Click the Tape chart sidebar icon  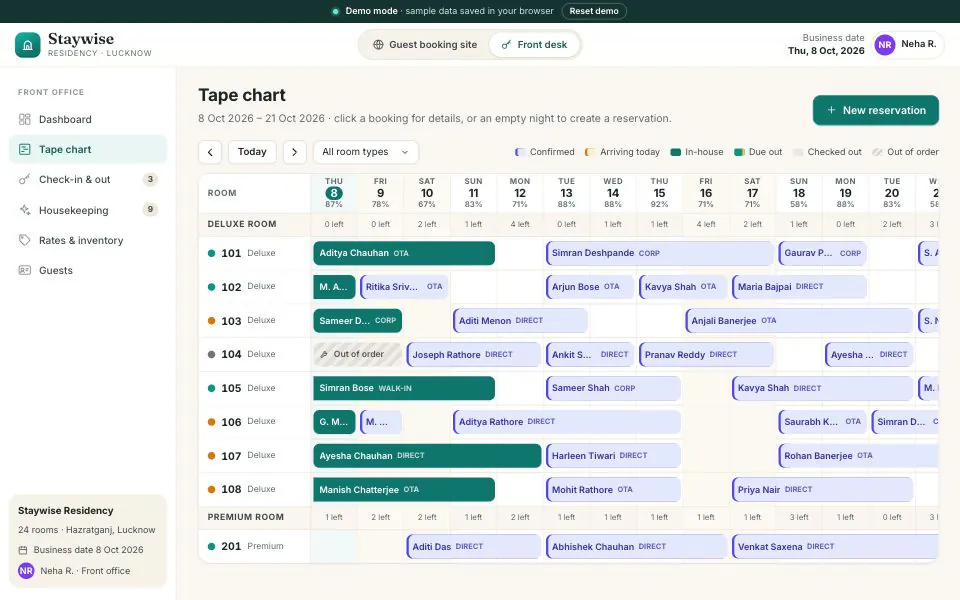[24, 149]
